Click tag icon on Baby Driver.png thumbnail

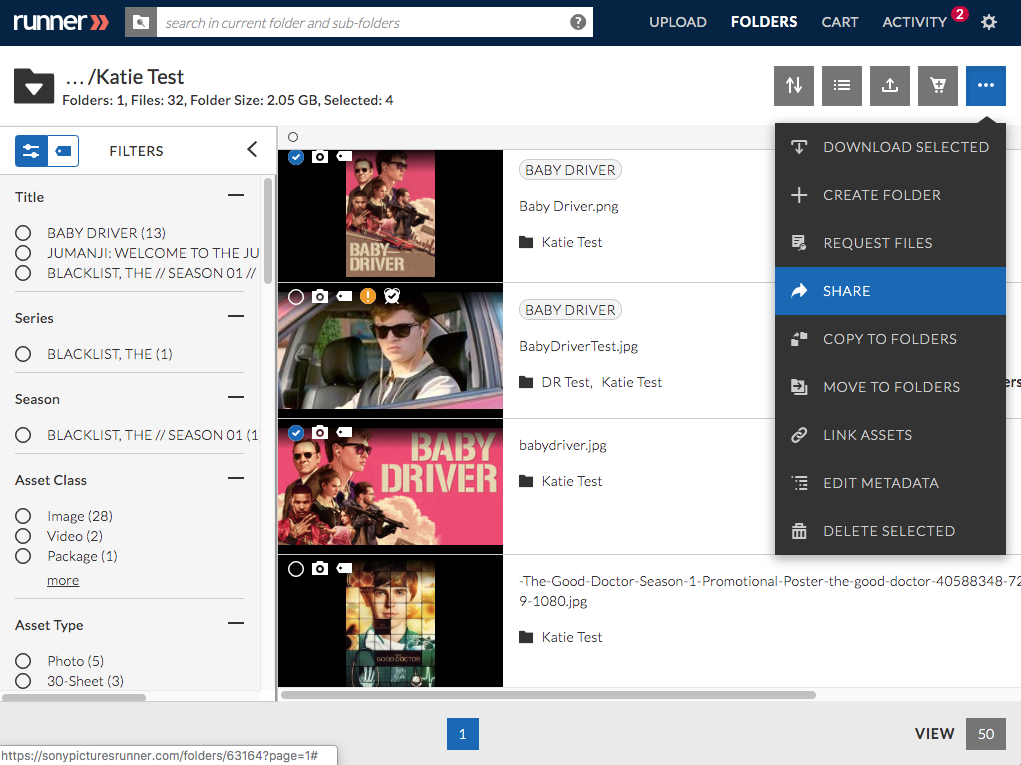click(x=344, y=156)
